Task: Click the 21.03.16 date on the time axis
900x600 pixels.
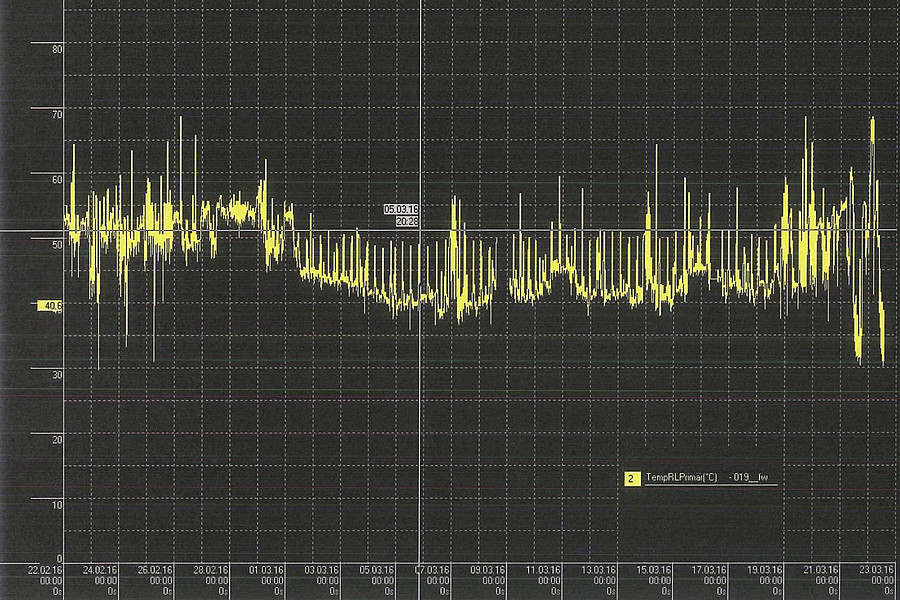Action: (x=821, y=570)
